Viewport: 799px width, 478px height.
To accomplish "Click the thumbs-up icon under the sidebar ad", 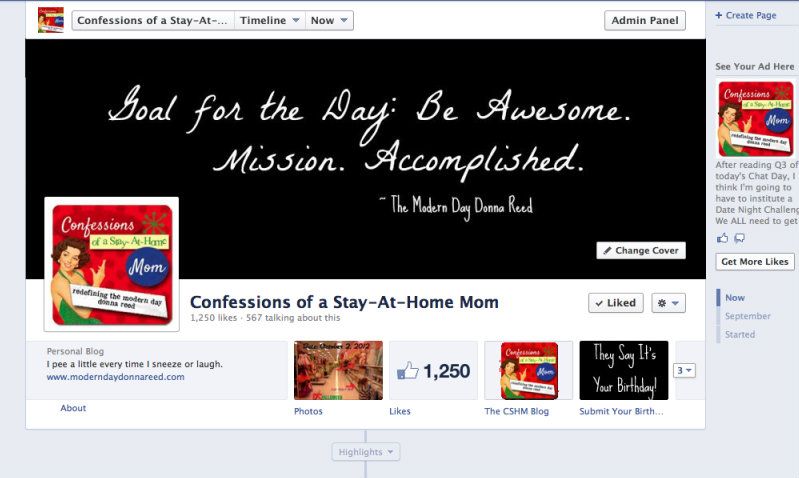I will tap(722, 238).
